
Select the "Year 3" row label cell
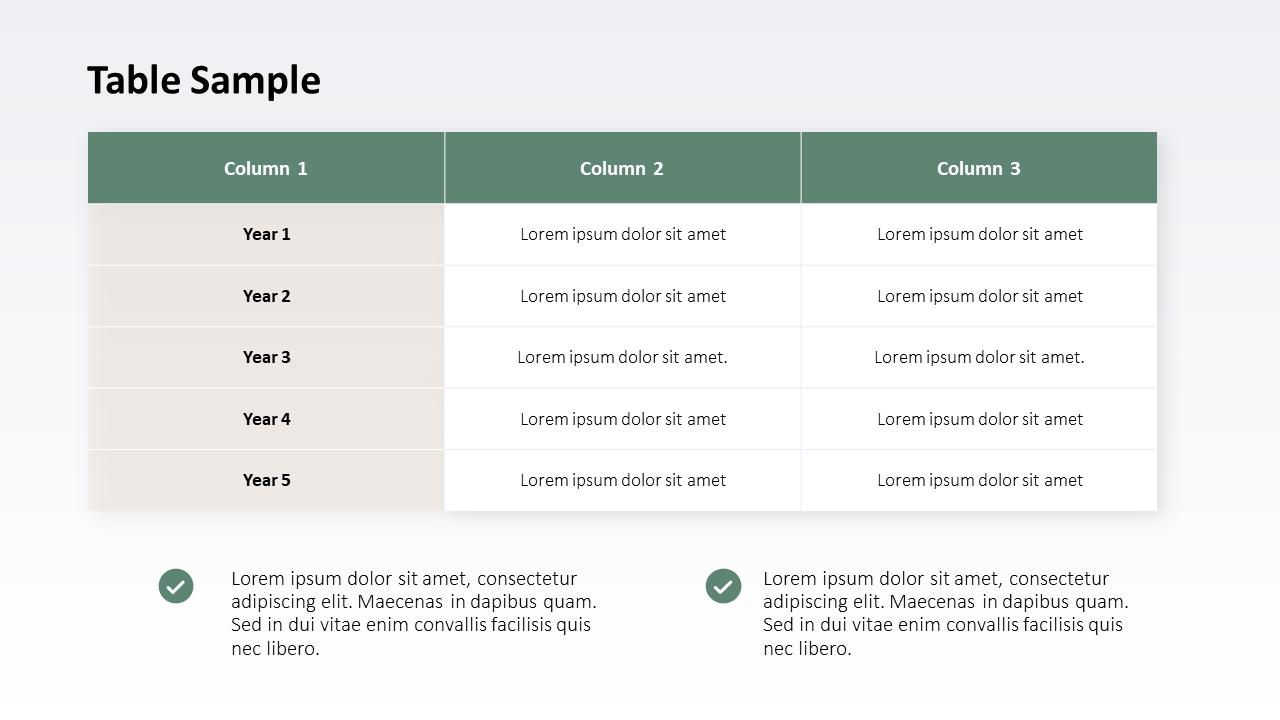point(266,357)
